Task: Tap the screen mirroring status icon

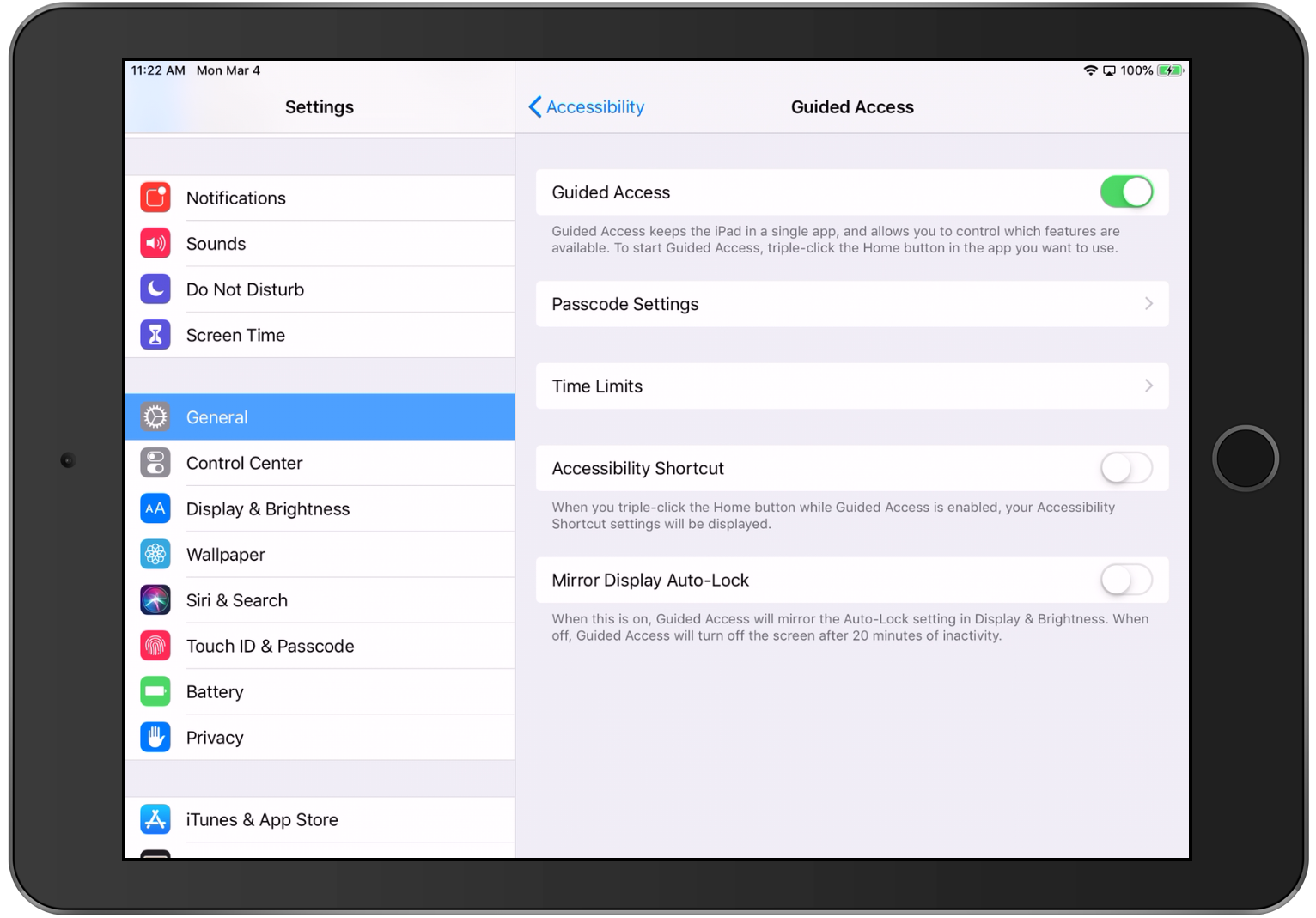Action: (1109, 70)
